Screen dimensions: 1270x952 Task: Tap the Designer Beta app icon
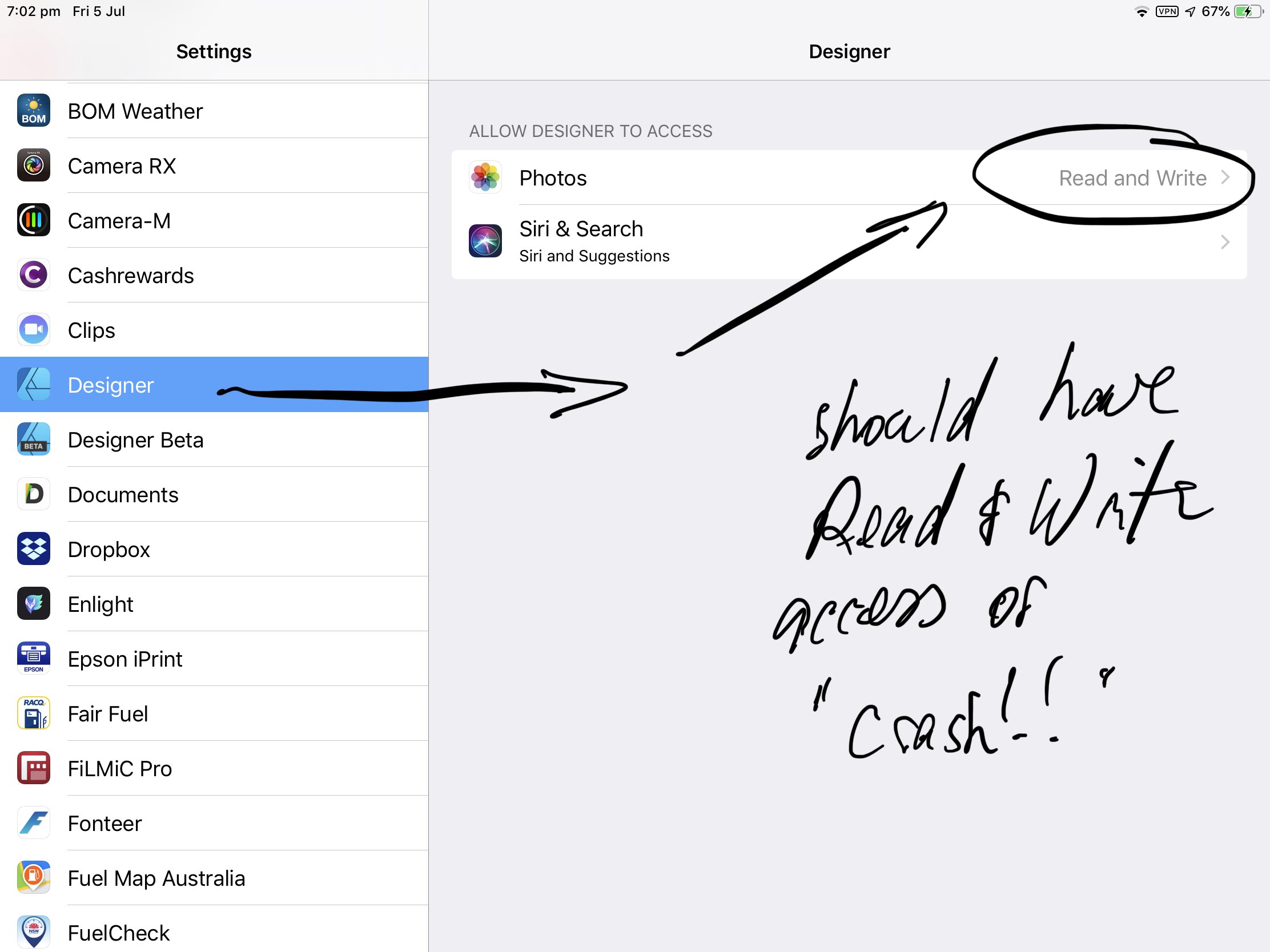coord(33,439)
